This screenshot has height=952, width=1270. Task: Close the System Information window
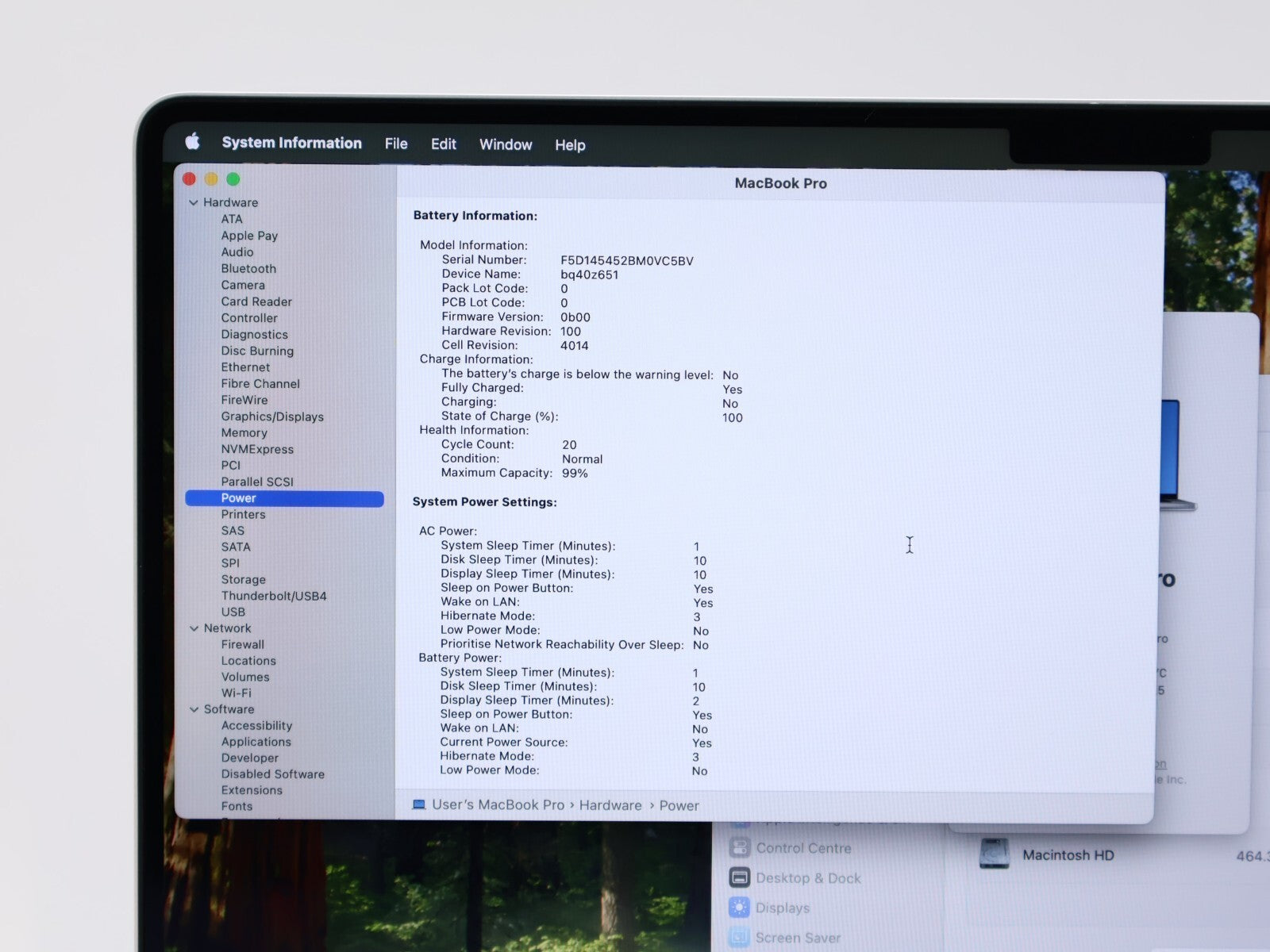coord(189,179)
